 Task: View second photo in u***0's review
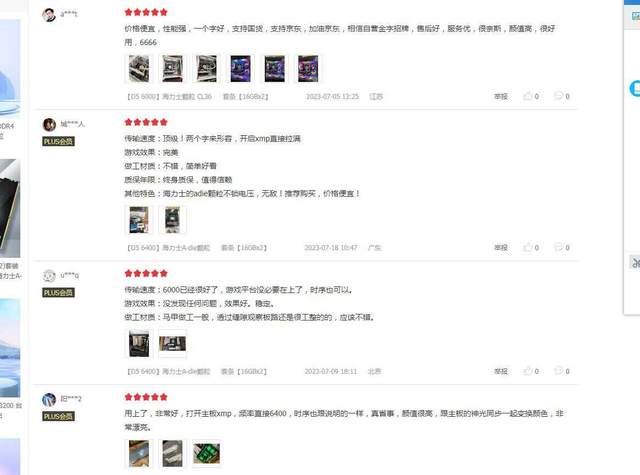[172, 344]
